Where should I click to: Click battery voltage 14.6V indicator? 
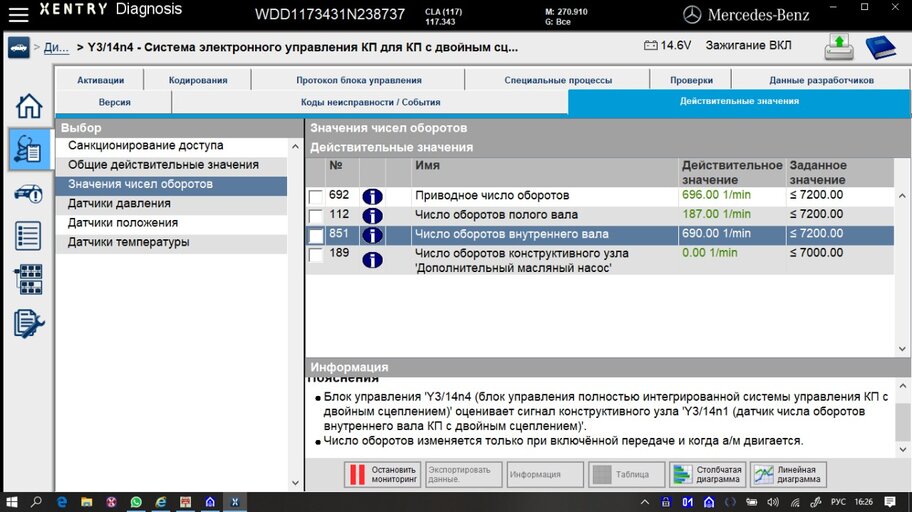point(668,45)
